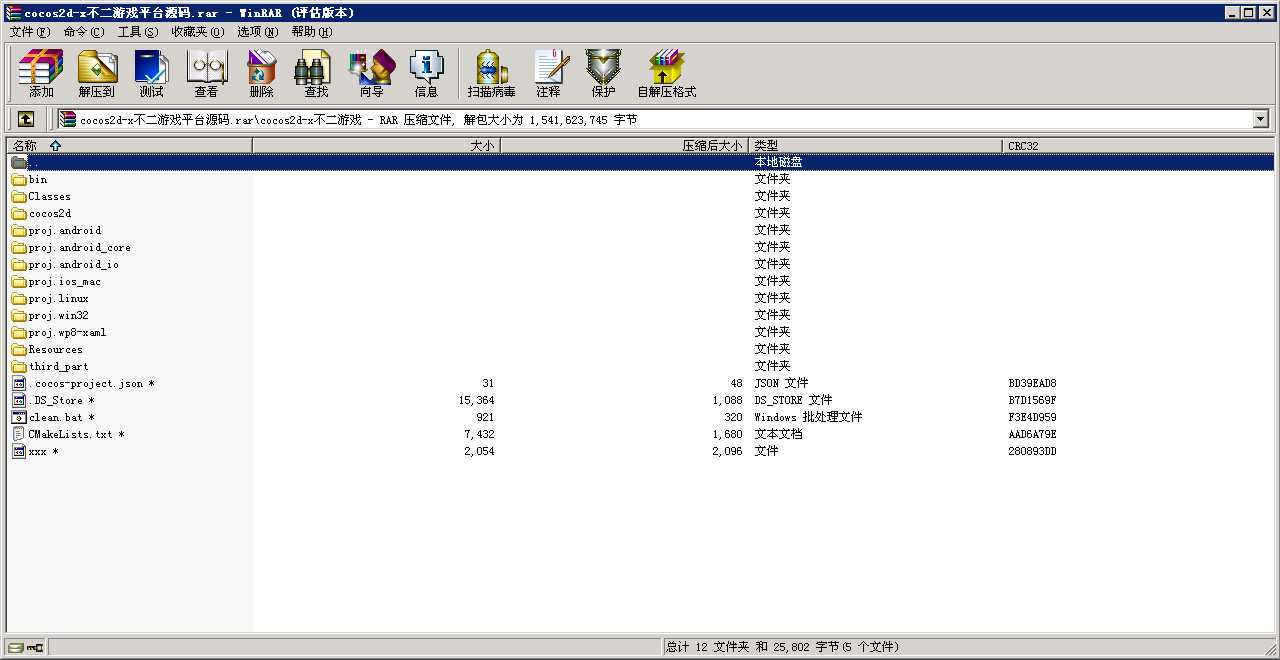The width and height of the screenshot is (1280, 660).
Task: Click WinRAR title bar app icon
Action: (13, 12)
